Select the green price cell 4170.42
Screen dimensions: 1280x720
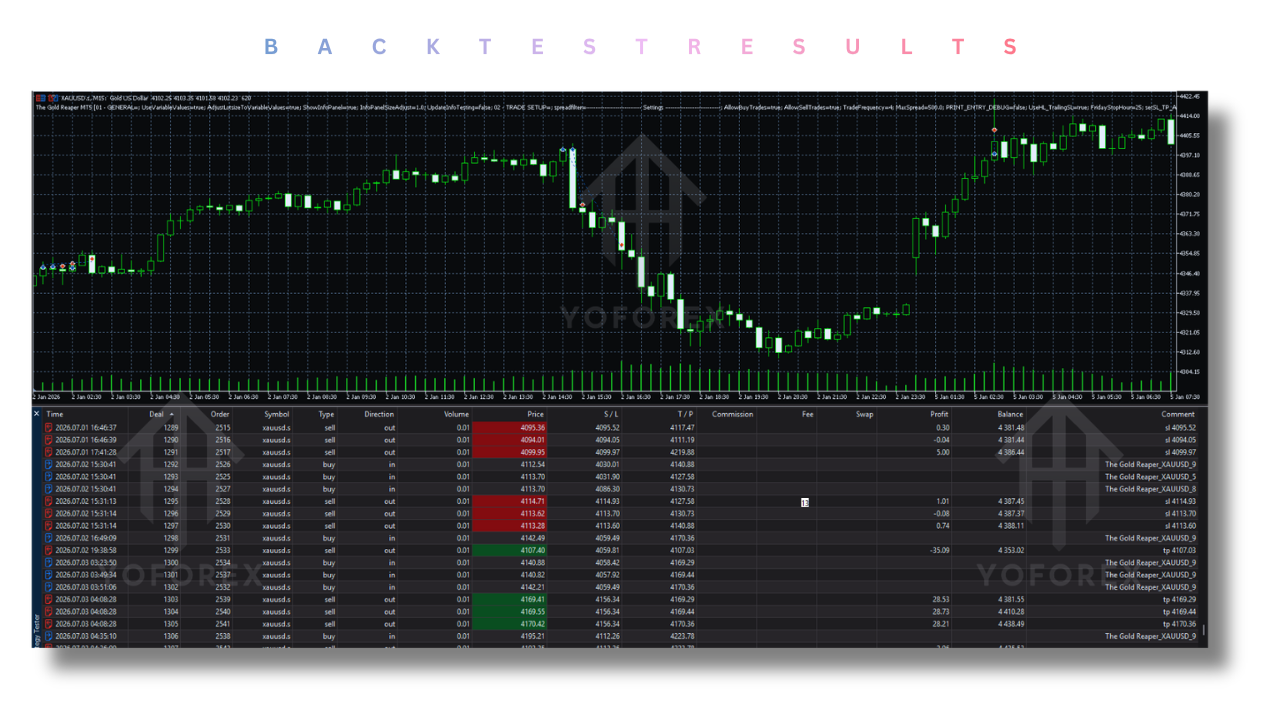(x=509, y=623)
